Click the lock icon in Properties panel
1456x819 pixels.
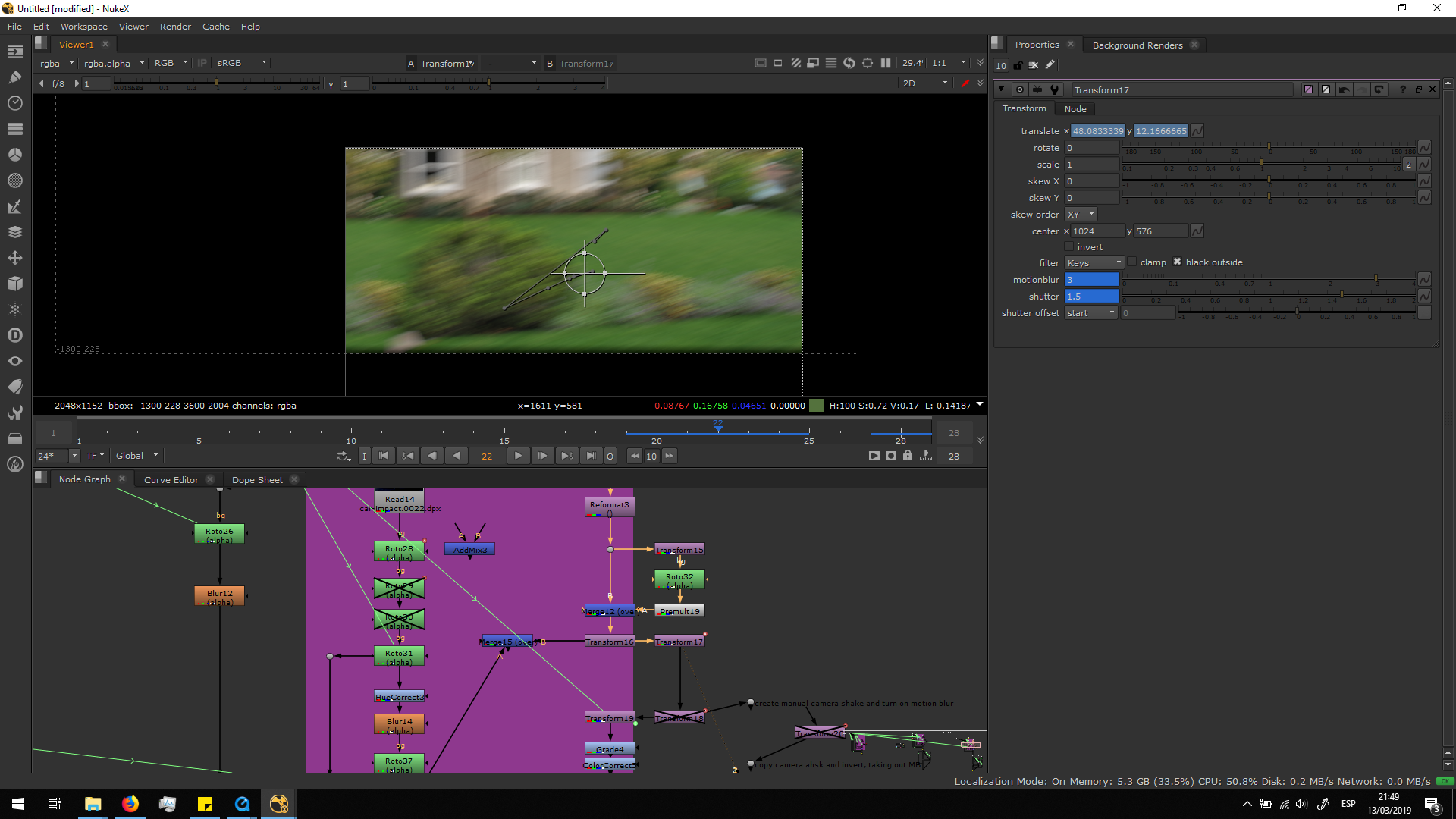1018,66
